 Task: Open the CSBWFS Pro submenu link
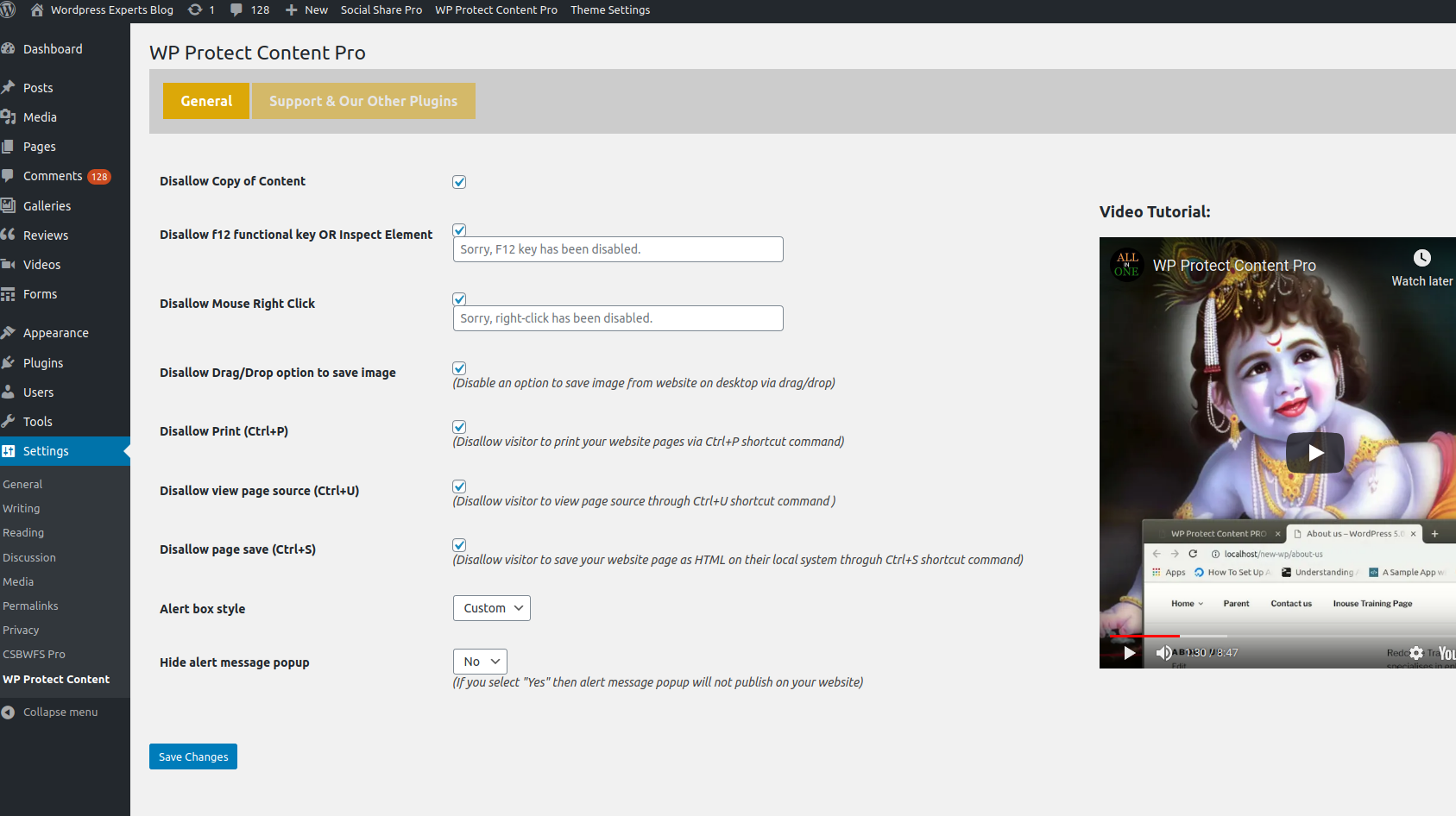click(34, 655)
